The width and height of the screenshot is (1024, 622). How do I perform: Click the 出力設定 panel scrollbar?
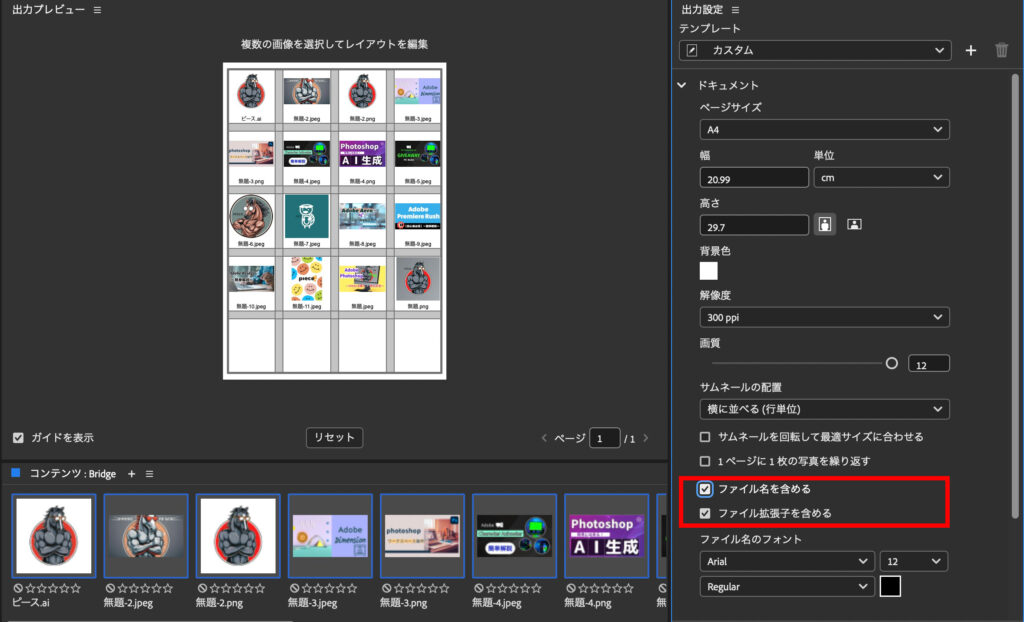pos(1015,294)
